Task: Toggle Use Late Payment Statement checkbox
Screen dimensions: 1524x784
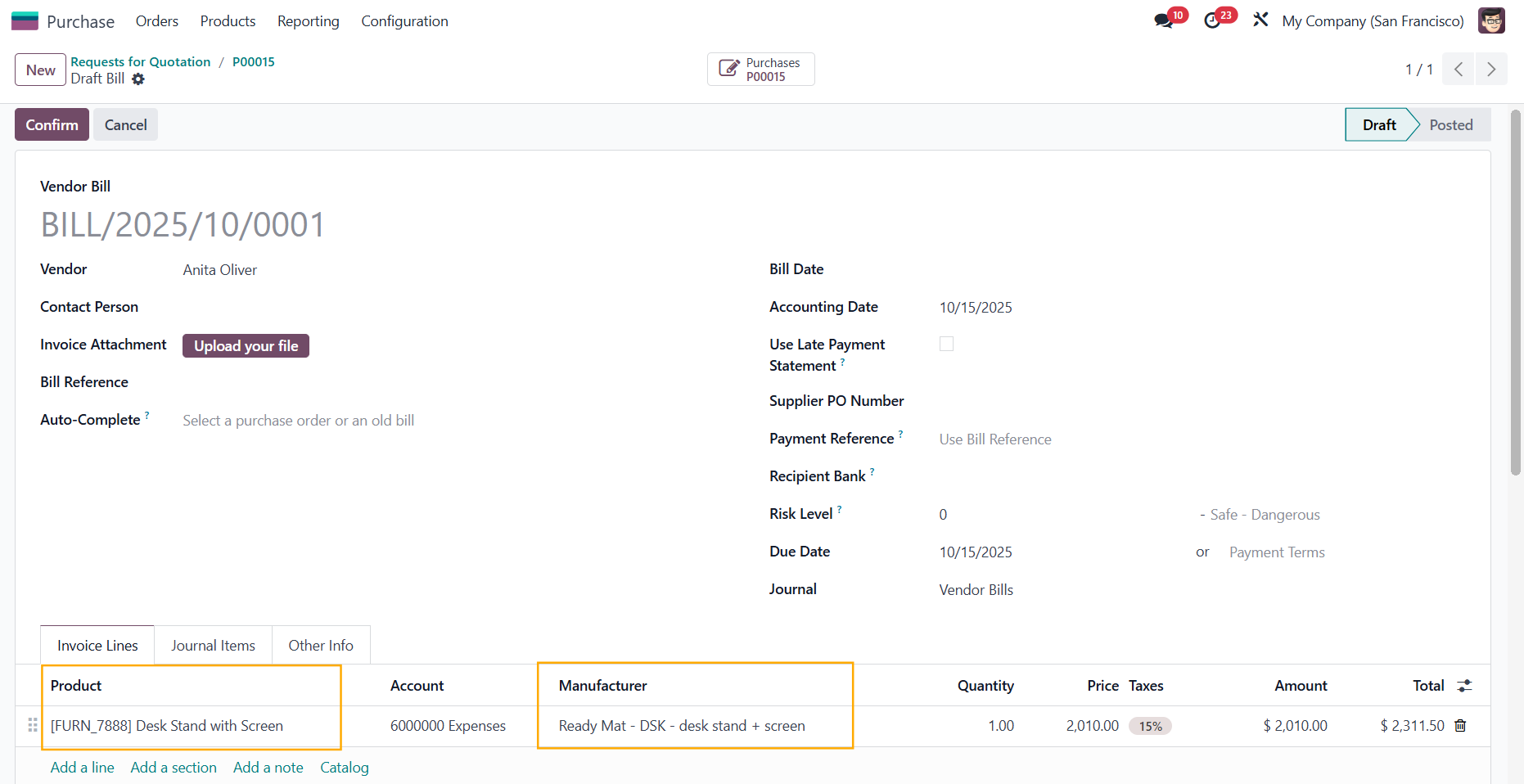Action: click(x=946, y=345)
